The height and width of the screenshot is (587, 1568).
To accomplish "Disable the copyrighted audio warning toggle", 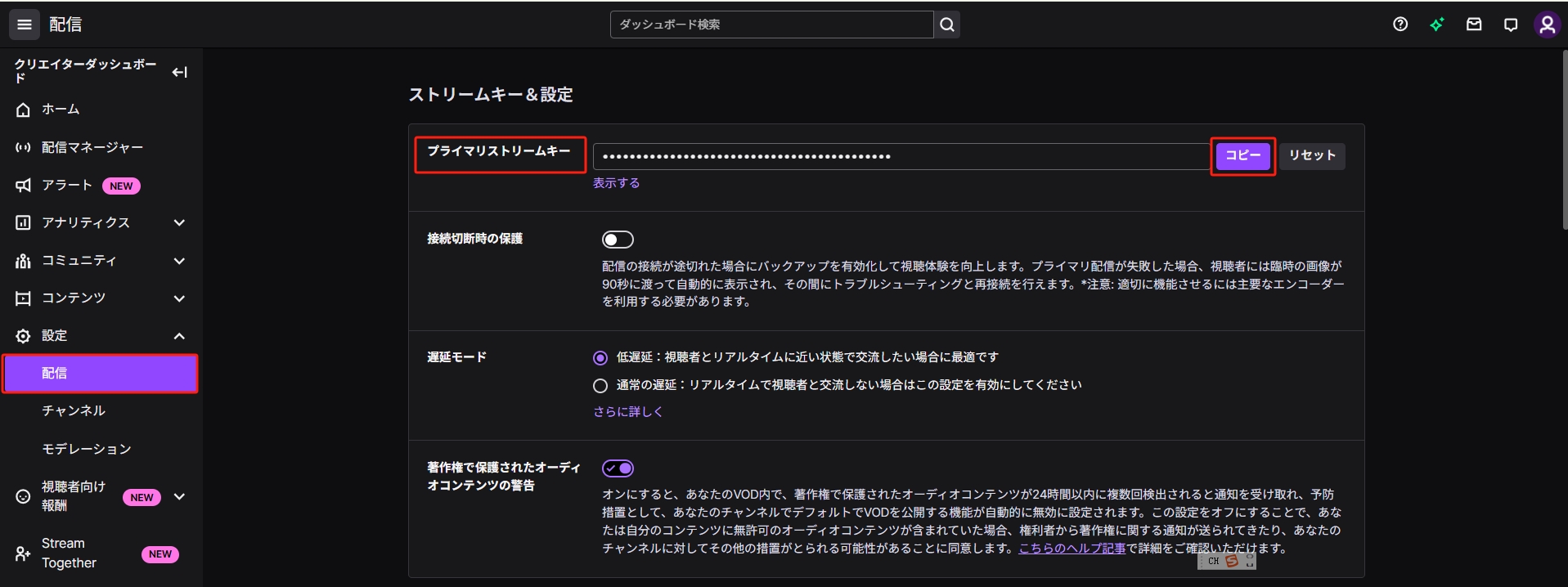I will (x=618, y=468).
